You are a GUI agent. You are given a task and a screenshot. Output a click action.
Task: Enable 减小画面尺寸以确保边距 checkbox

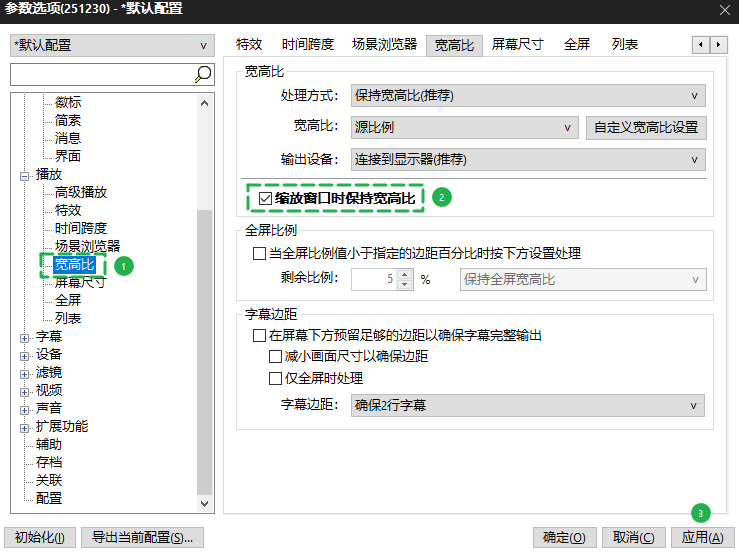coord(276,356)
